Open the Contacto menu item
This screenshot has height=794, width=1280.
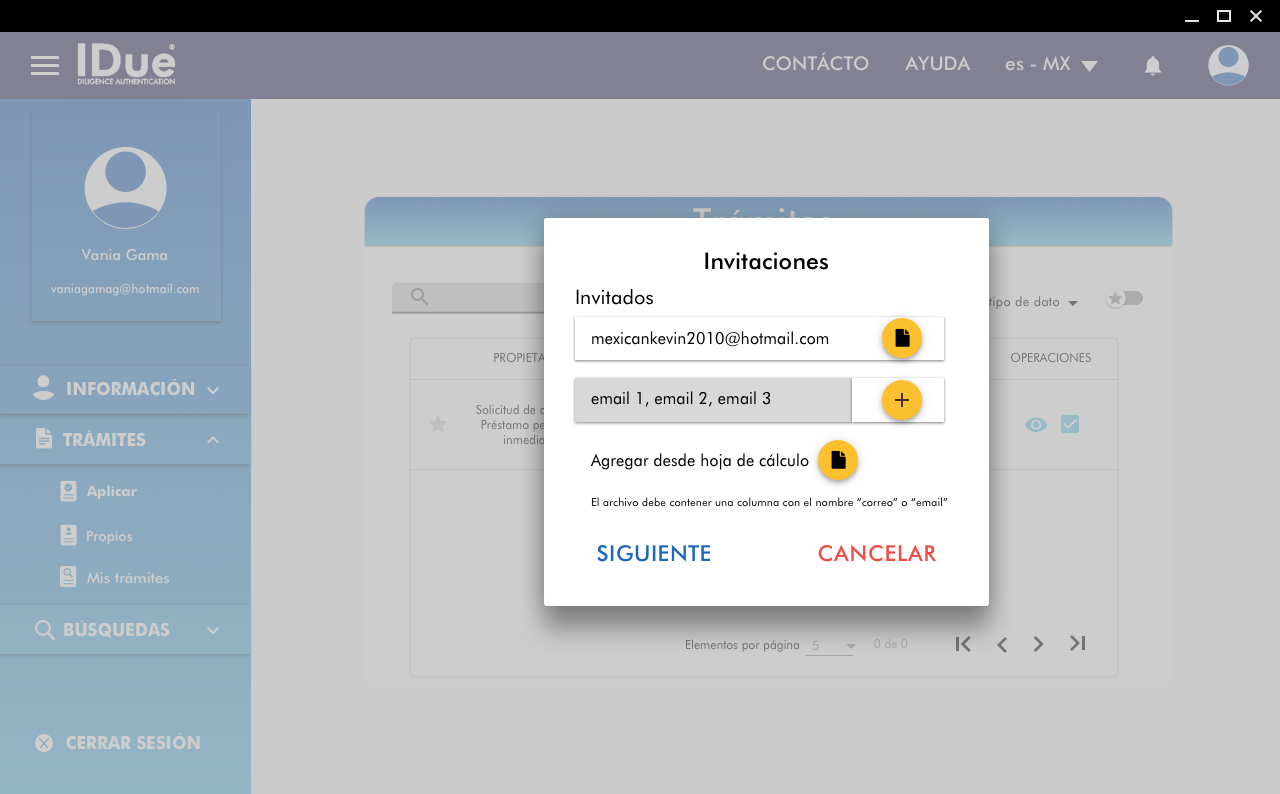pos(815,64)
